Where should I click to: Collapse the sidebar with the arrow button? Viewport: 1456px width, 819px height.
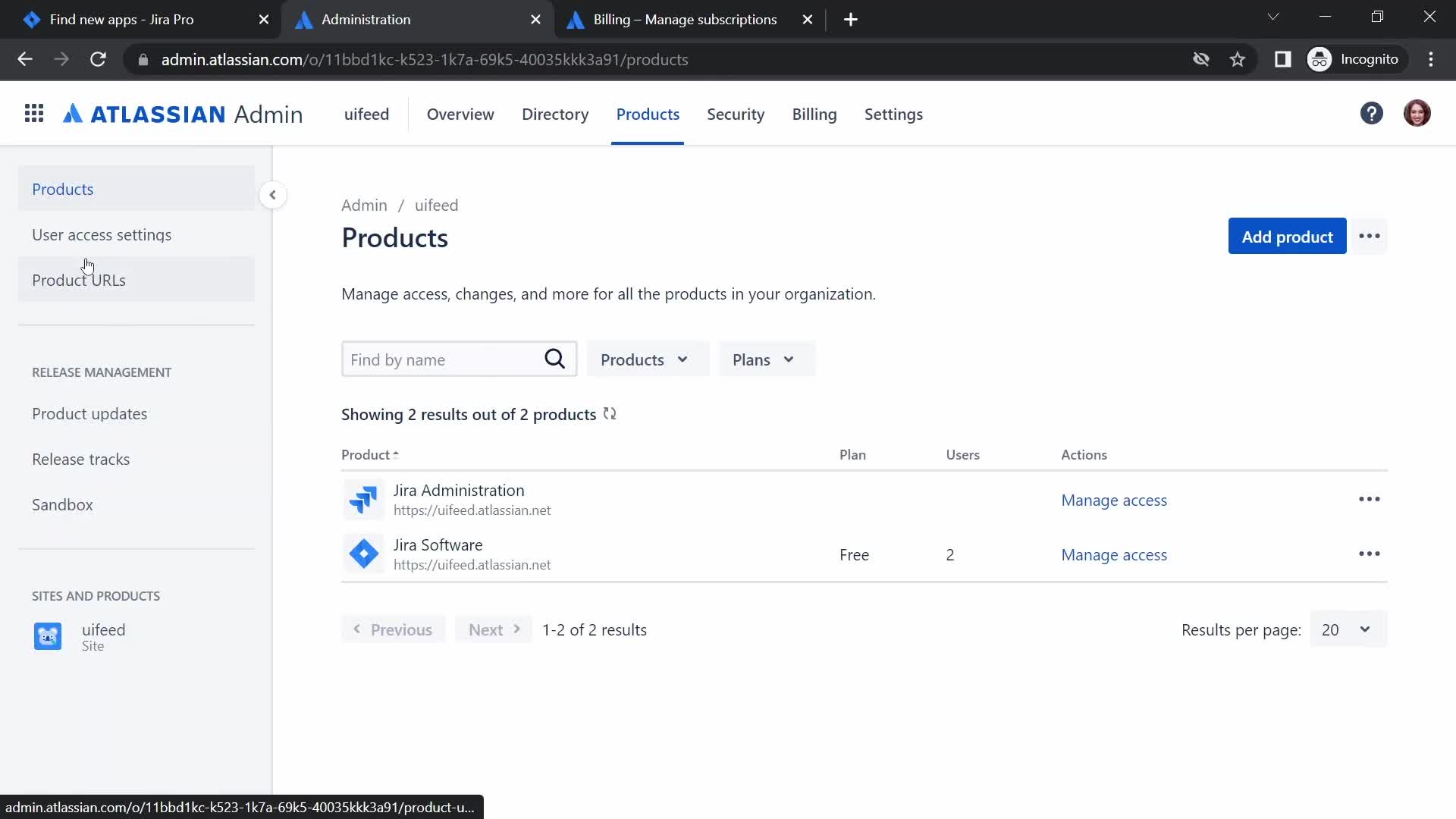(272, 195)
